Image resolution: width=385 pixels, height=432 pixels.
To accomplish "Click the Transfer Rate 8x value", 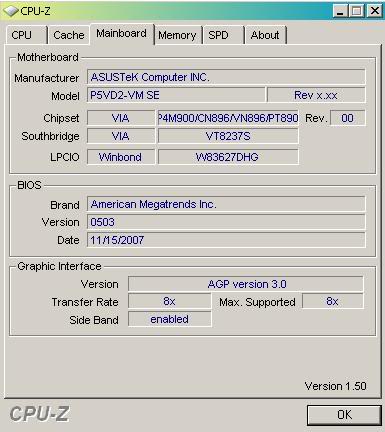I will coord(170,301).
